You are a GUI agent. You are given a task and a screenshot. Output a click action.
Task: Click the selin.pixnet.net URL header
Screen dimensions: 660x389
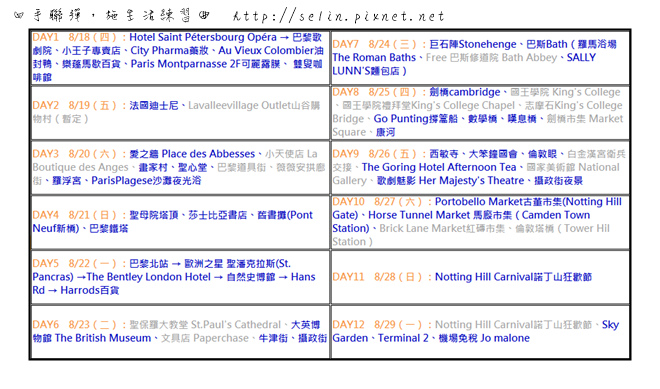click(x=338, y=16)
